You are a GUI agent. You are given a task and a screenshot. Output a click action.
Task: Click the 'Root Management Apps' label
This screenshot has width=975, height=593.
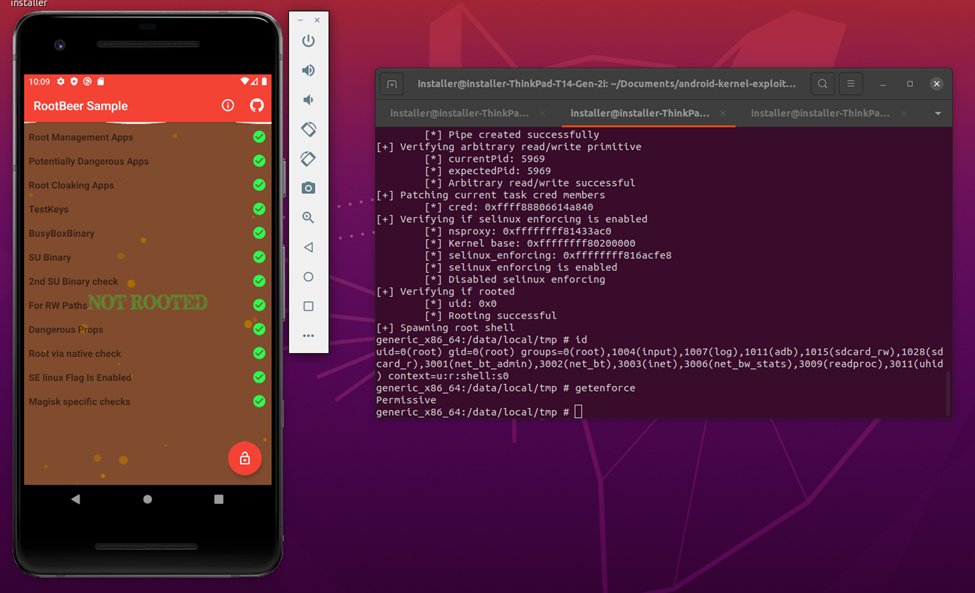81,137
